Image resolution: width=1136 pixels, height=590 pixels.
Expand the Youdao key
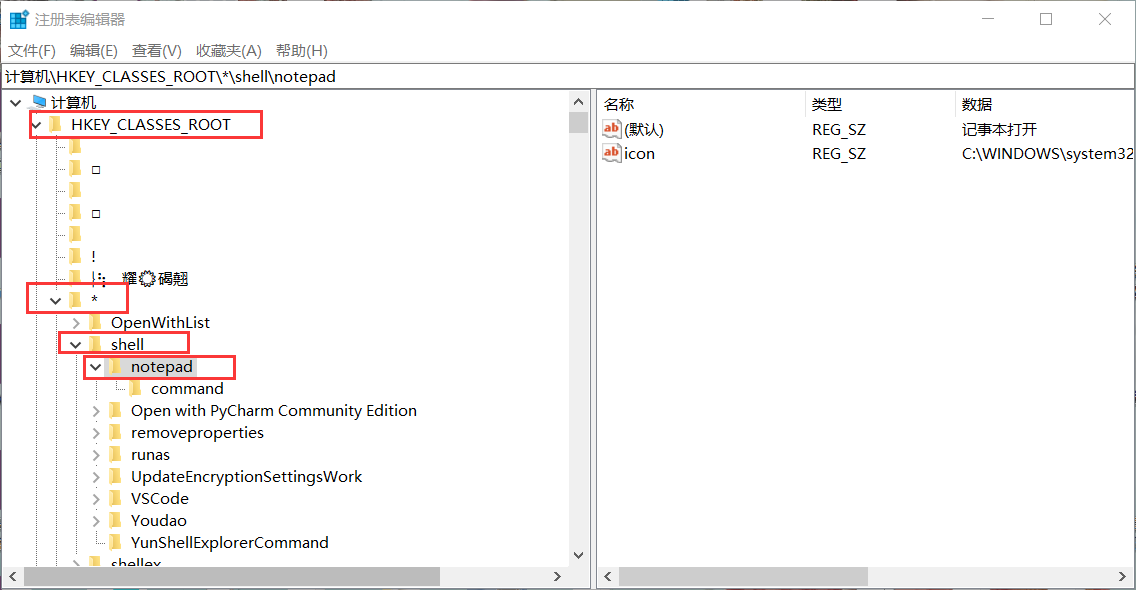pyautogui.click(x=96, y=521)
